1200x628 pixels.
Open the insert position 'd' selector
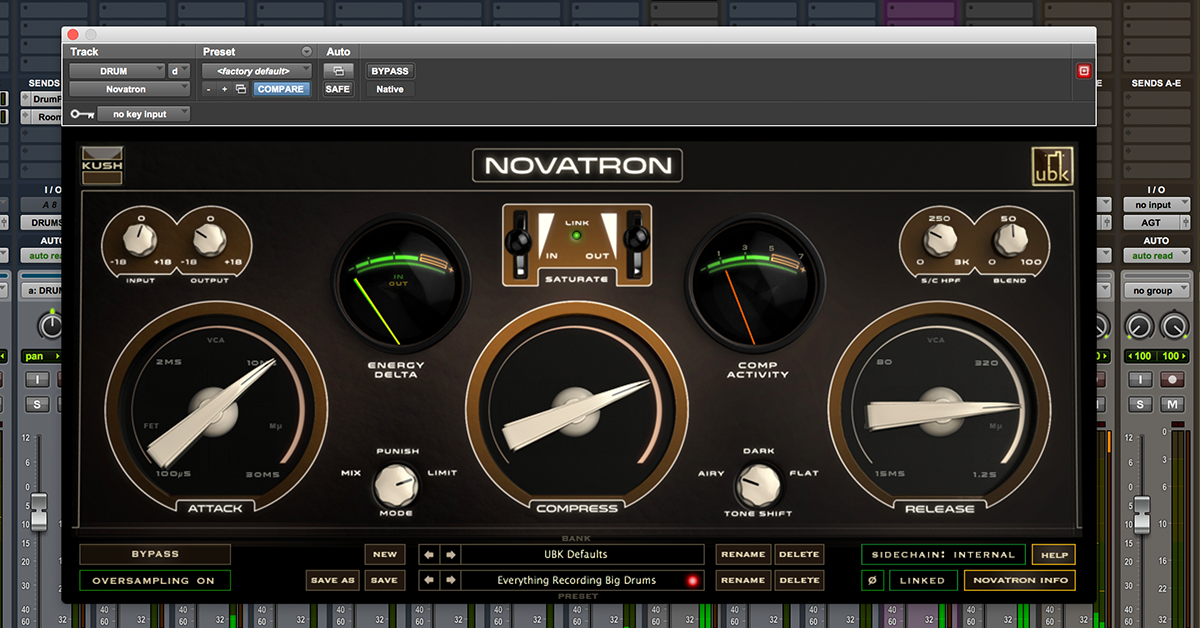pyautogui.click(x=178, y=71)
